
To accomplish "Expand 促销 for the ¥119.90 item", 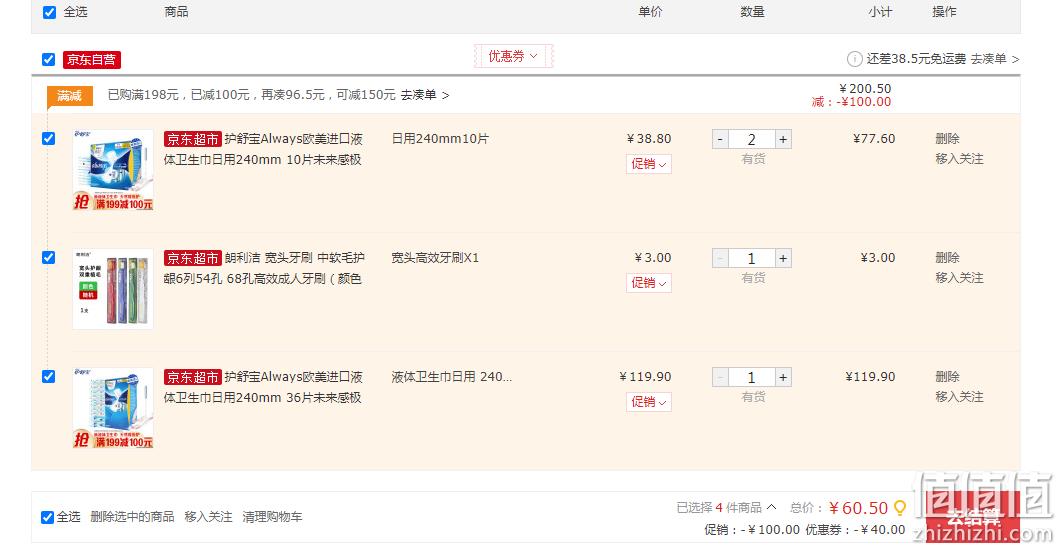I will [x=649, y=402].
